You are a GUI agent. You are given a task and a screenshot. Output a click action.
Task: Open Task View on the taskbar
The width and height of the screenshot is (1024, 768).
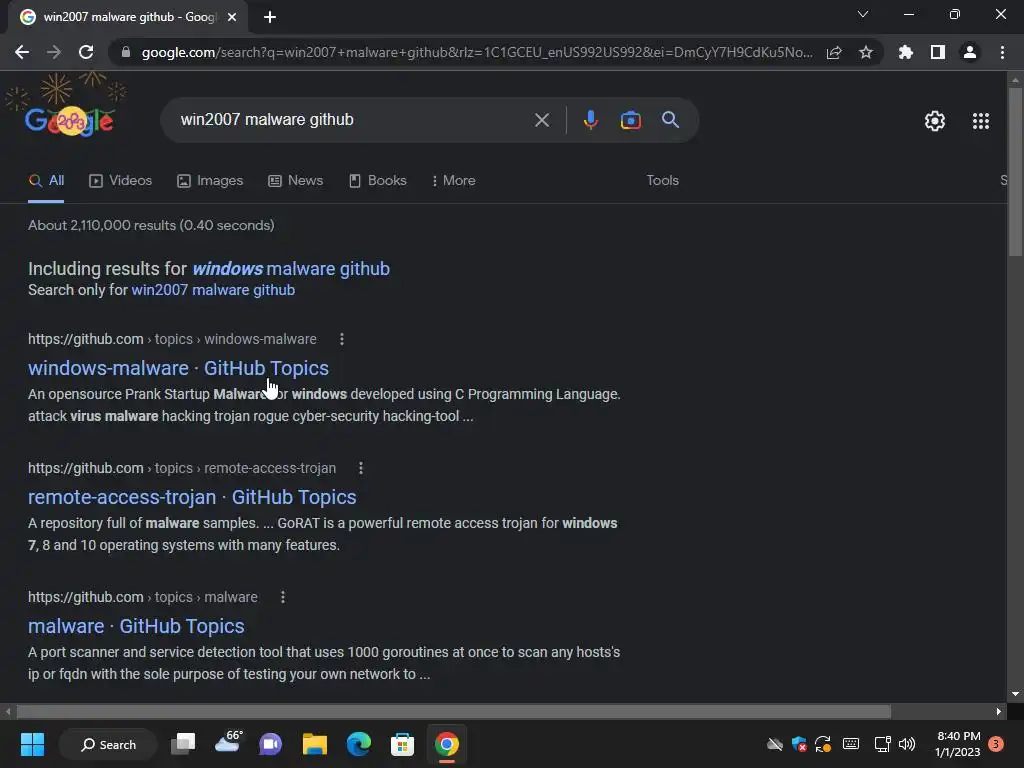point(183,744)
